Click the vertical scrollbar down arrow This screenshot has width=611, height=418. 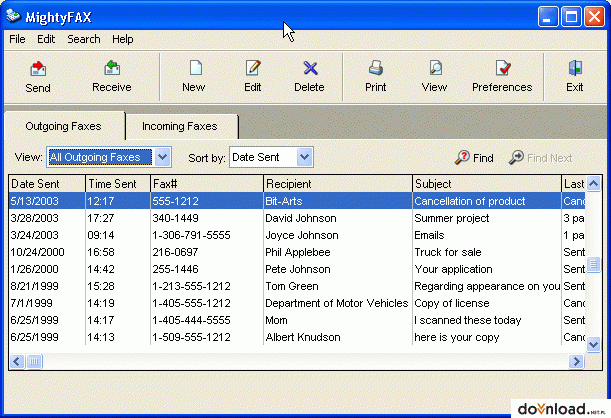coord(593,344)
